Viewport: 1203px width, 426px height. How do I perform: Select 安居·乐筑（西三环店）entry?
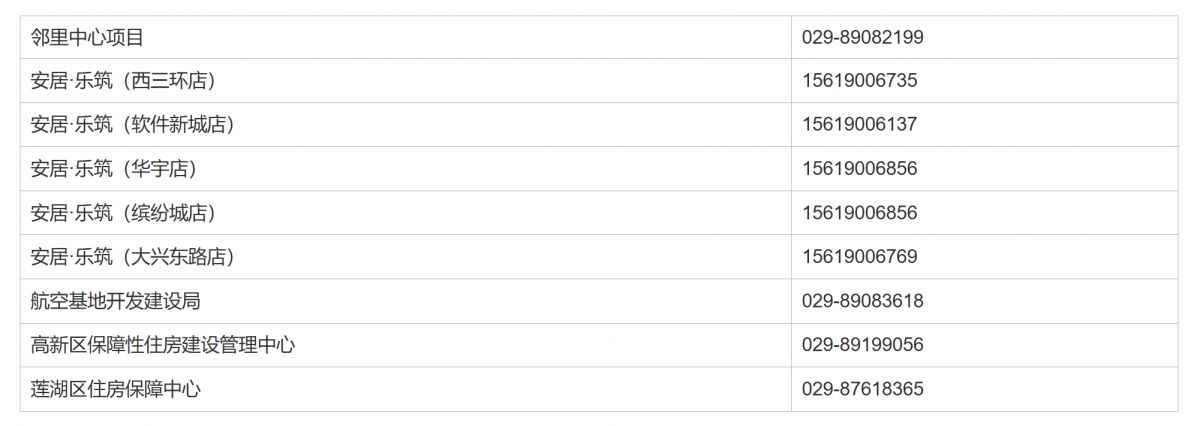(124, 81)
